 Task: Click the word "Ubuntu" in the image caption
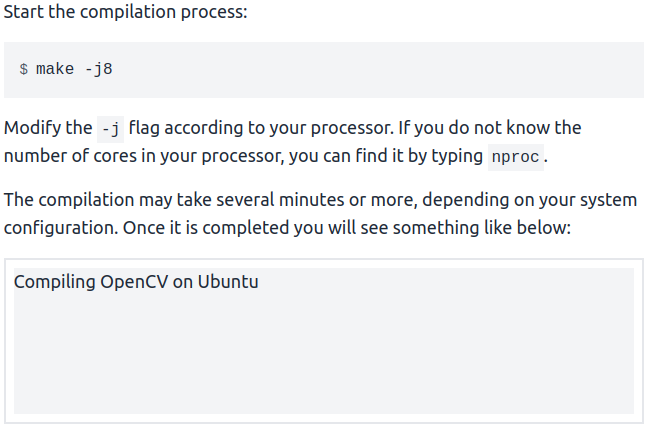pyautogui.click(x=228, y=282)
